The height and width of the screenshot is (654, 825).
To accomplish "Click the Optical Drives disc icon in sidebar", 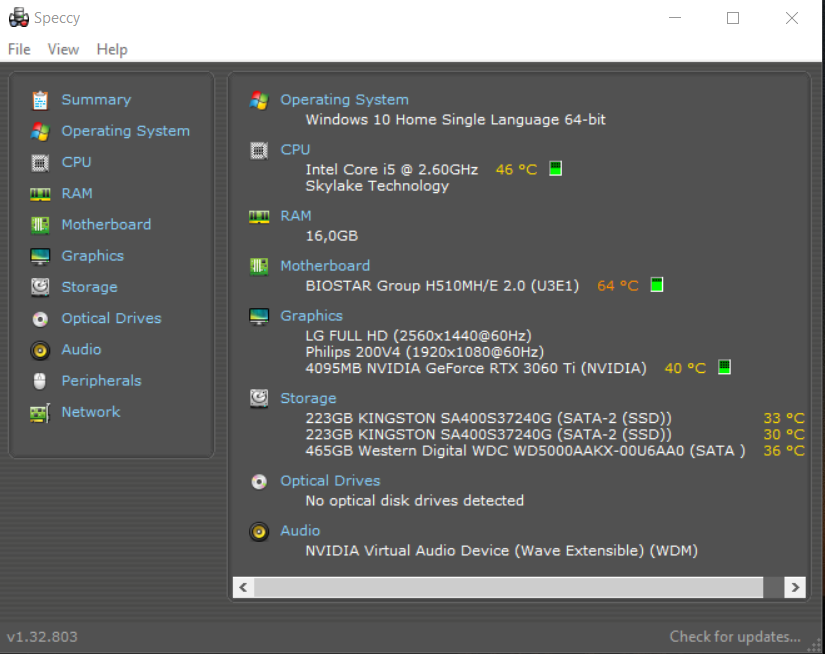I will pyautogui.click(x=40, y=319).
